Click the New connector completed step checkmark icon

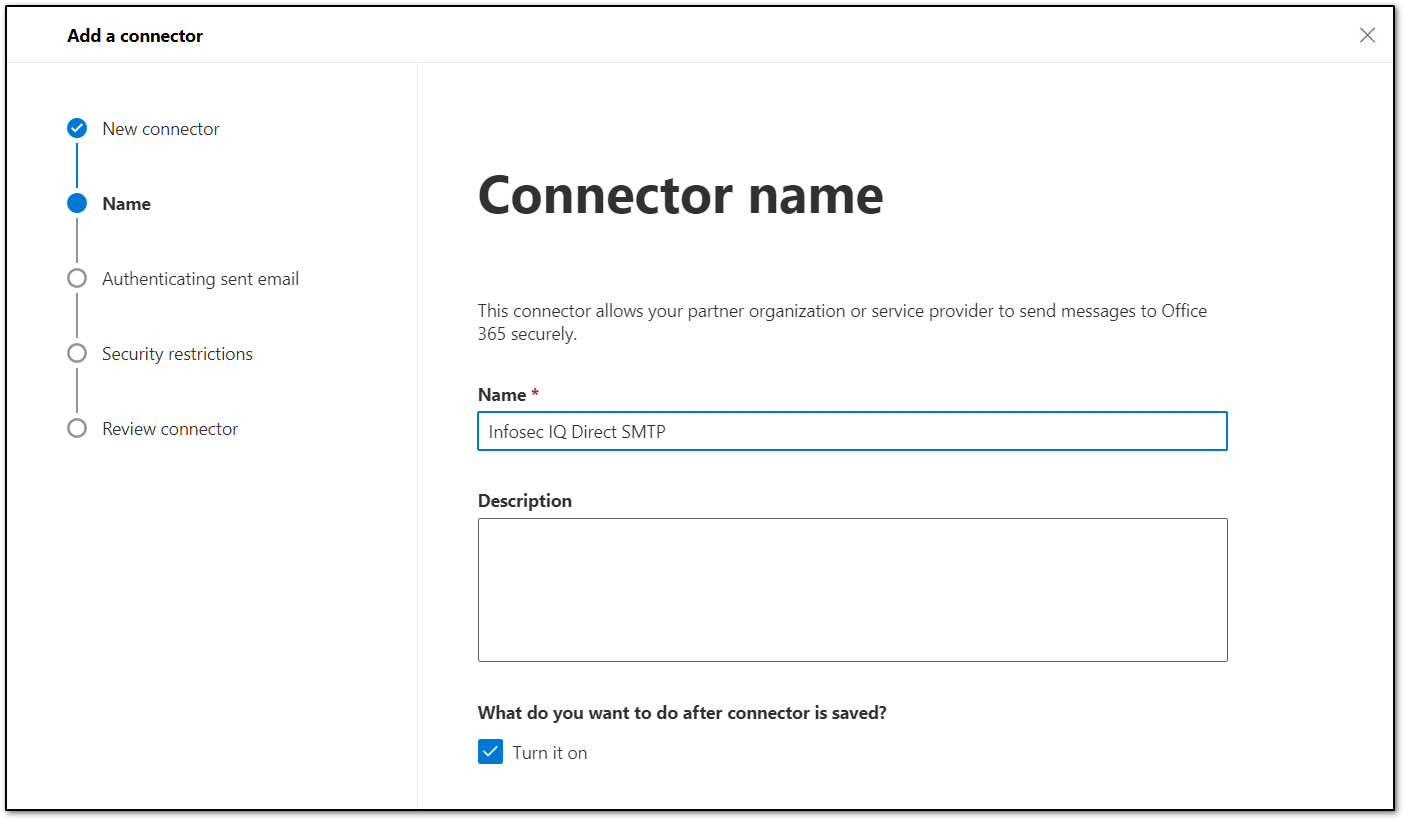(x=77, y=128)
